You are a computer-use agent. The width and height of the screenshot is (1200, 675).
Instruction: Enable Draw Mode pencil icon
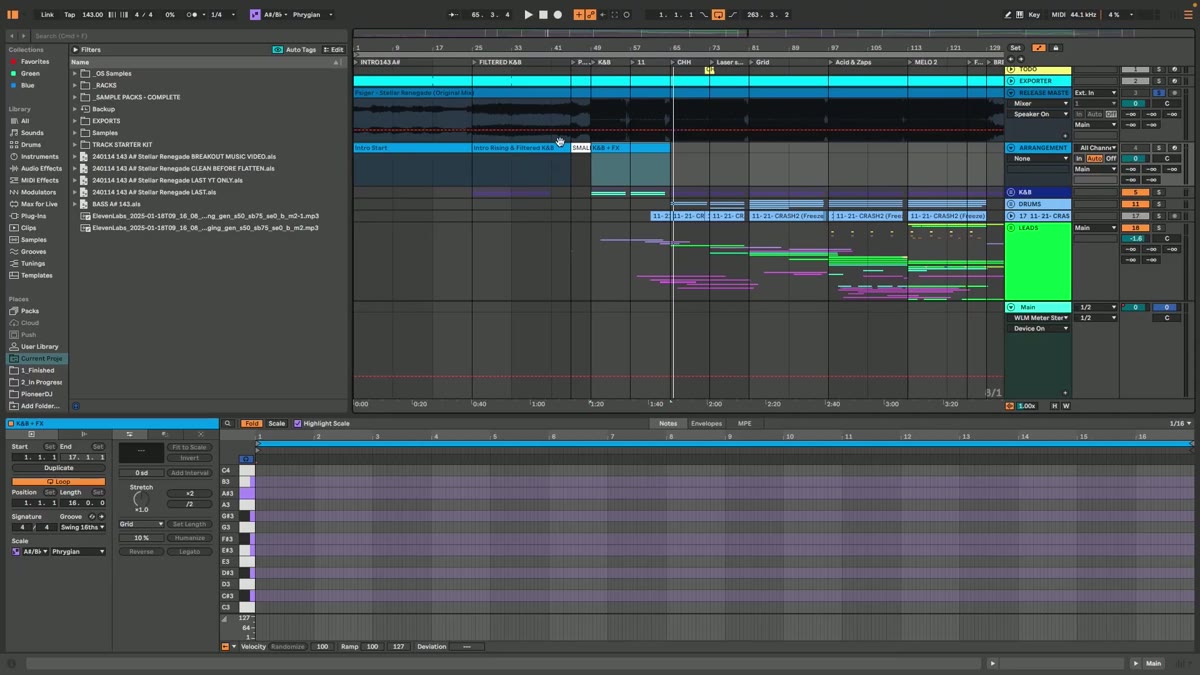pos(1008,15)
